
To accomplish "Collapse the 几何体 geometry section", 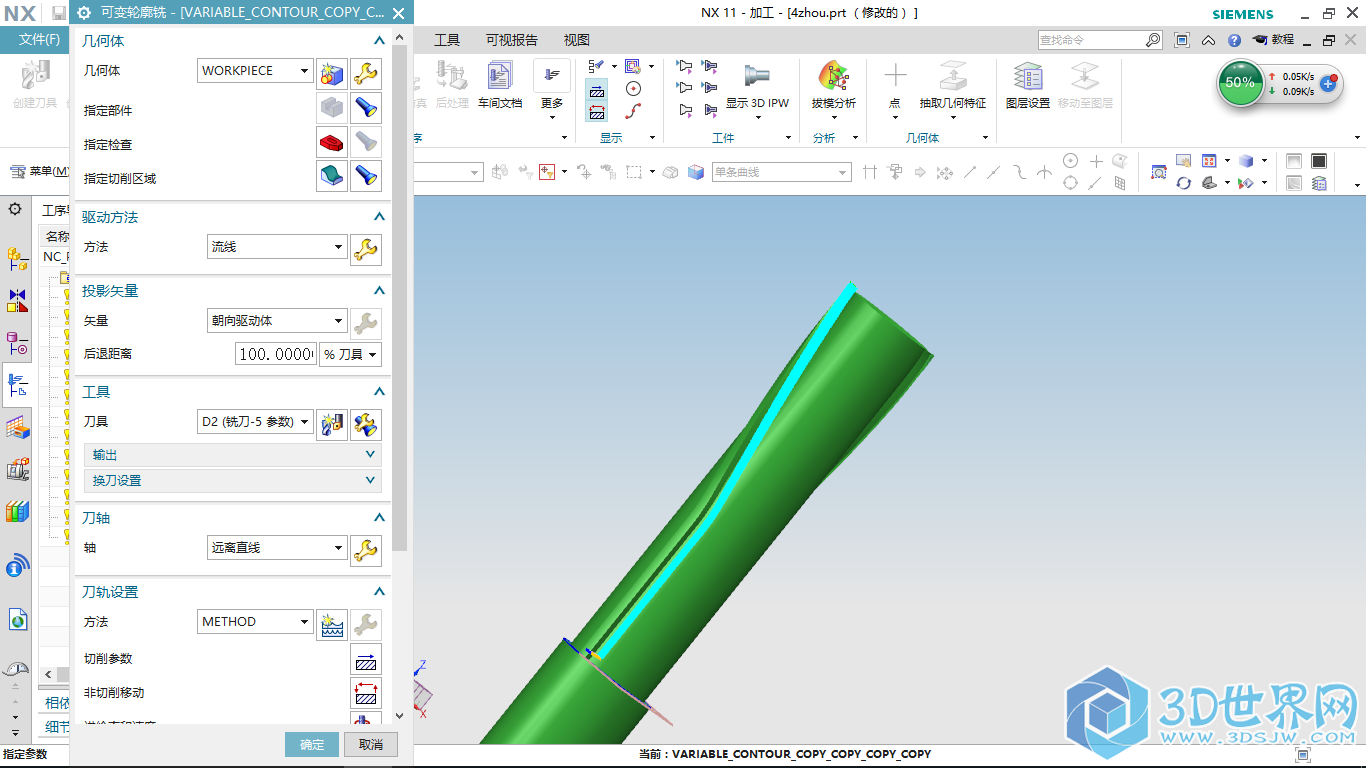I will tap(379, 41).
